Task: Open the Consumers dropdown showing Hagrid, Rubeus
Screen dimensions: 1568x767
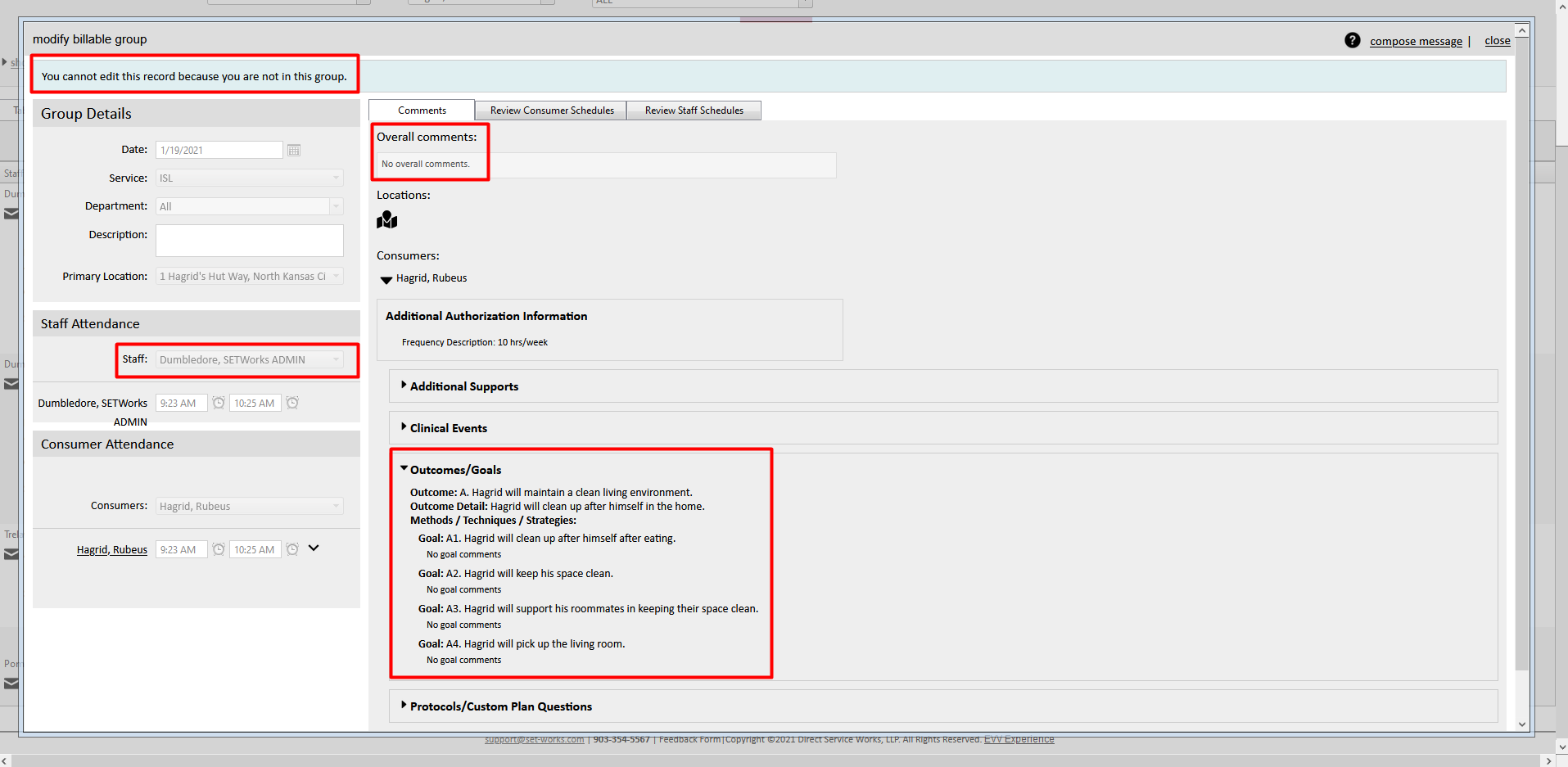Action: point(250,506)
